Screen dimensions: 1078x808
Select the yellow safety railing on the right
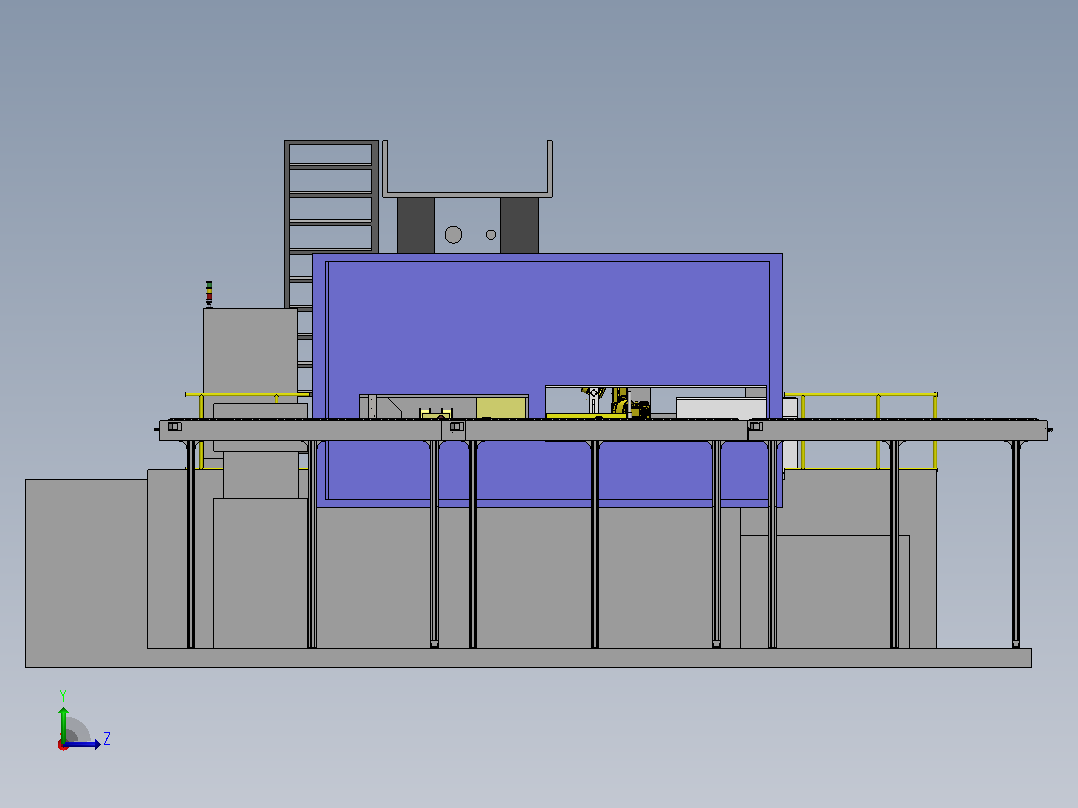(x=861, y=432)
